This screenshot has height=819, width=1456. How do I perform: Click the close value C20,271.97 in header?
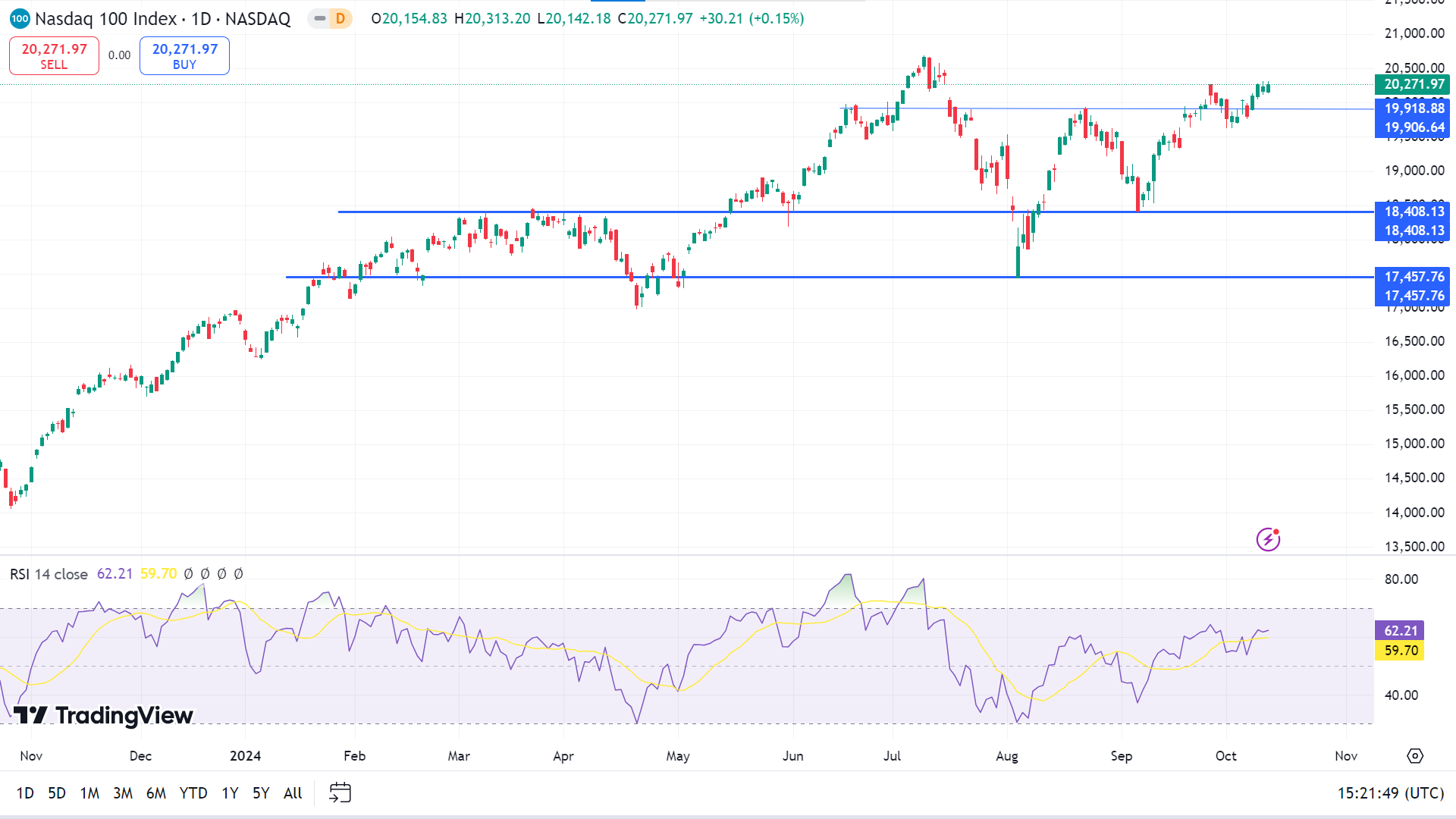(x=655, y=18)
